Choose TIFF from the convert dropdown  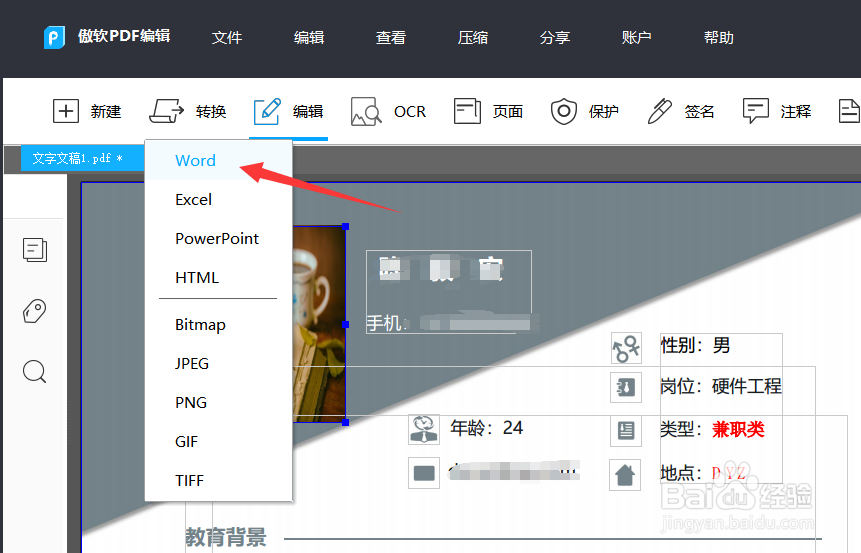pyautogui.click(x=218, y=481)
